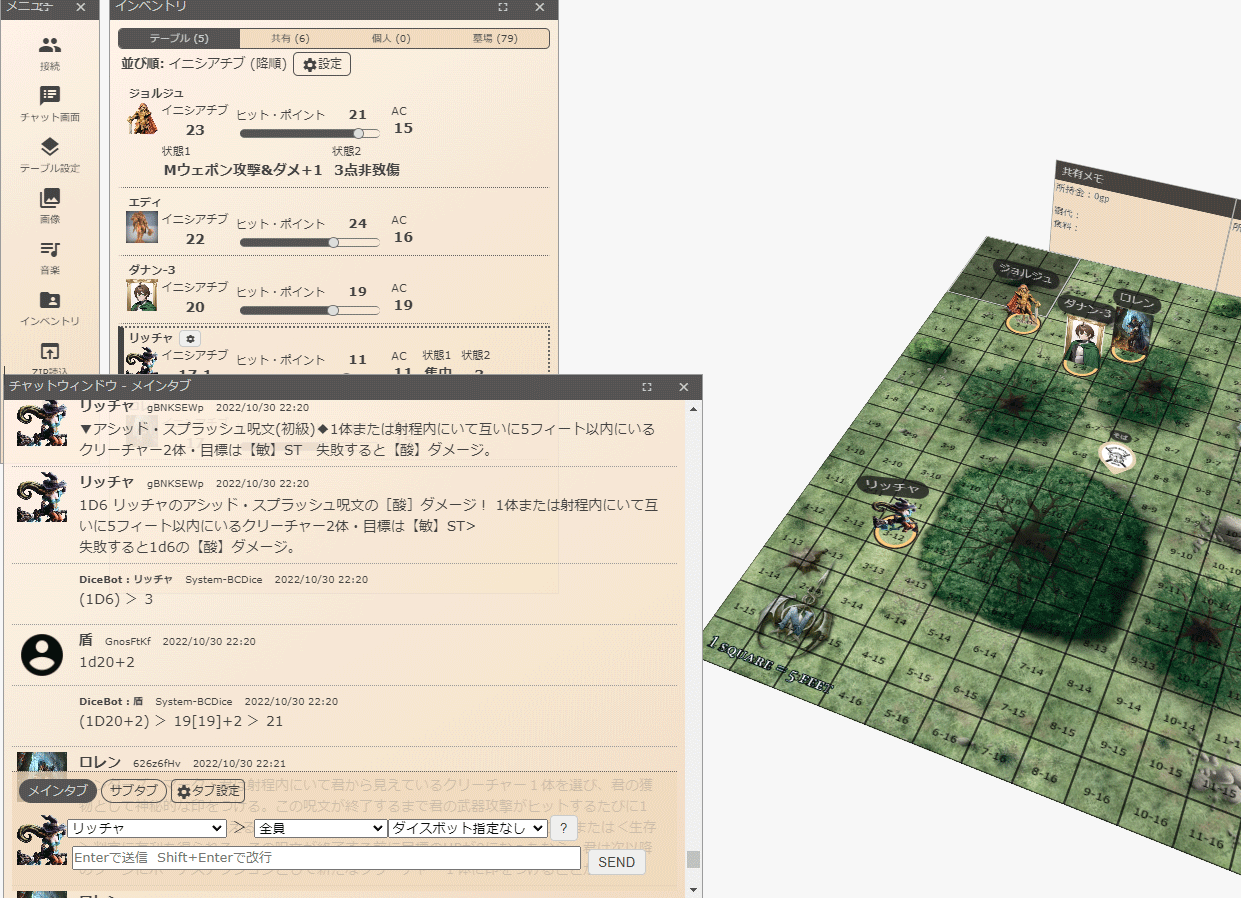Screen dimensions: 1241x898
Task: Close the インベントリ window
Action: [540, 7]
